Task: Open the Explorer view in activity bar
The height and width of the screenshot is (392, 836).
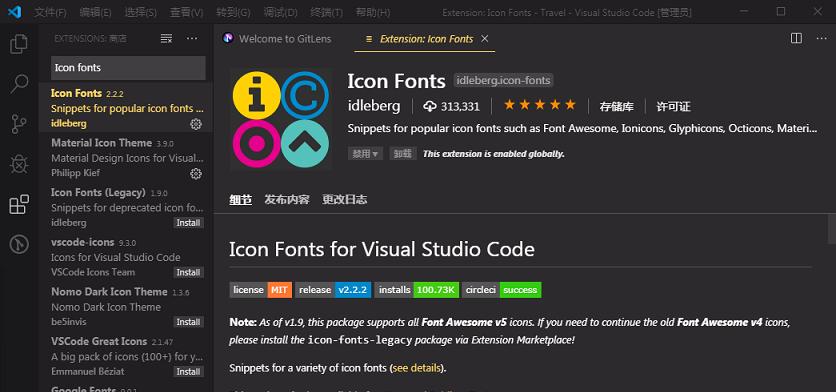Action: click(x=19, y=44)
